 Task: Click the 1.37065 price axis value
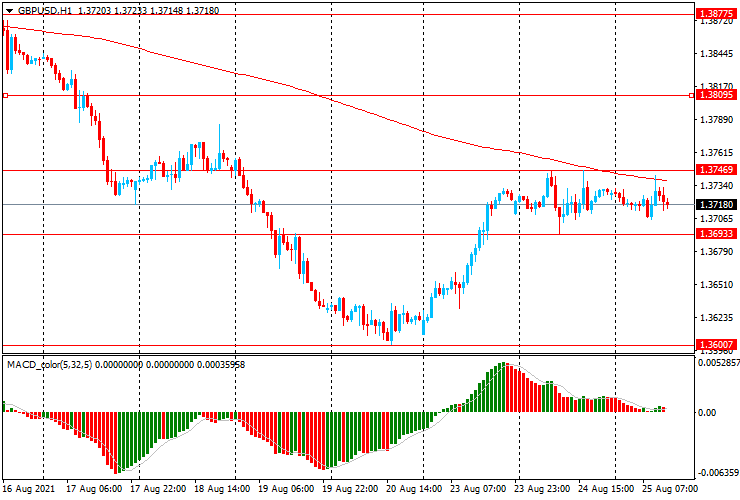(717, 219)
